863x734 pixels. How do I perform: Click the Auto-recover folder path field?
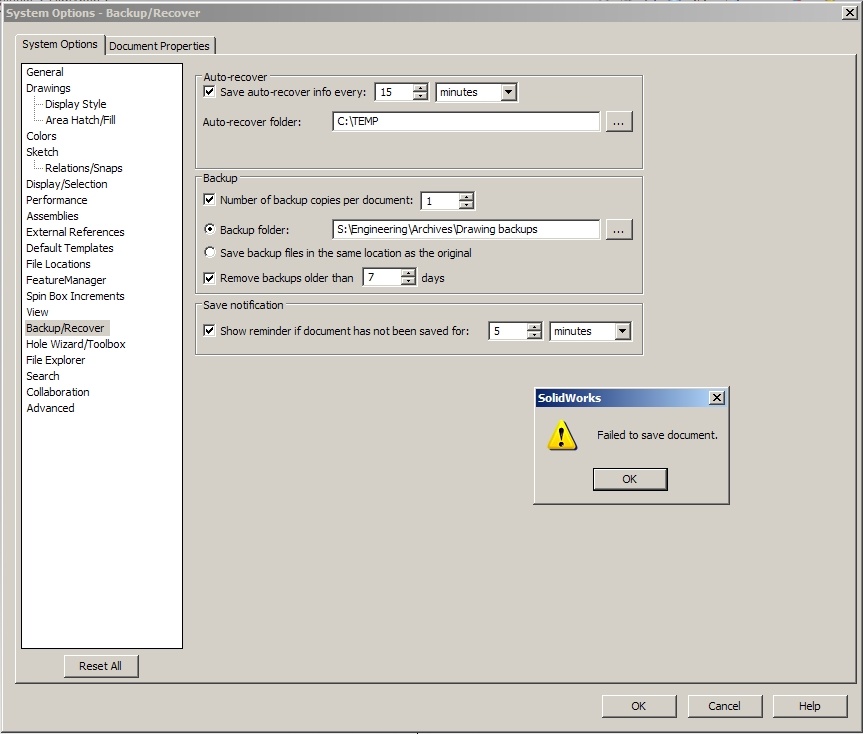[x=466, y=122]
